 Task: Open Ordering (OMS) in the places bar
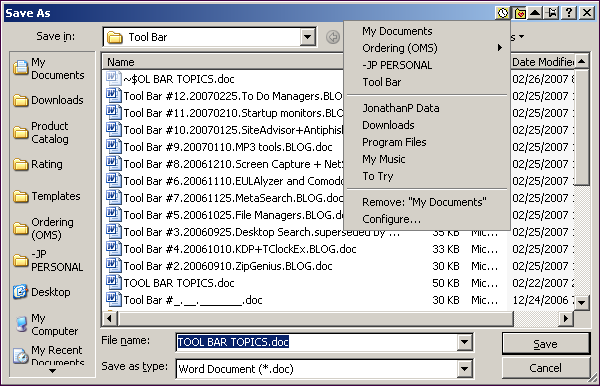(x=44, y=228)
